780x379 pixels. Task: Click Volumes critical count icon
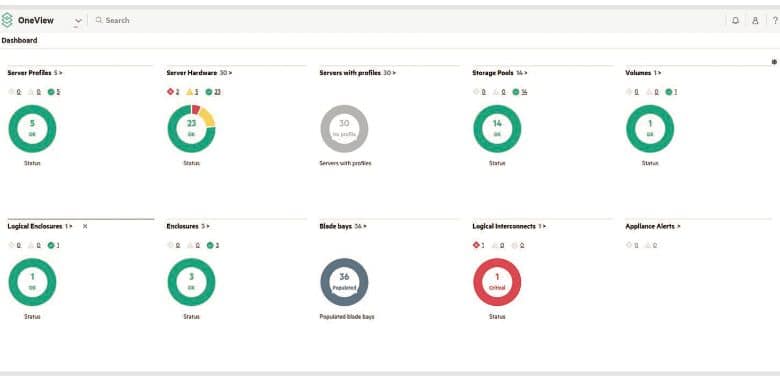(629, 92)
